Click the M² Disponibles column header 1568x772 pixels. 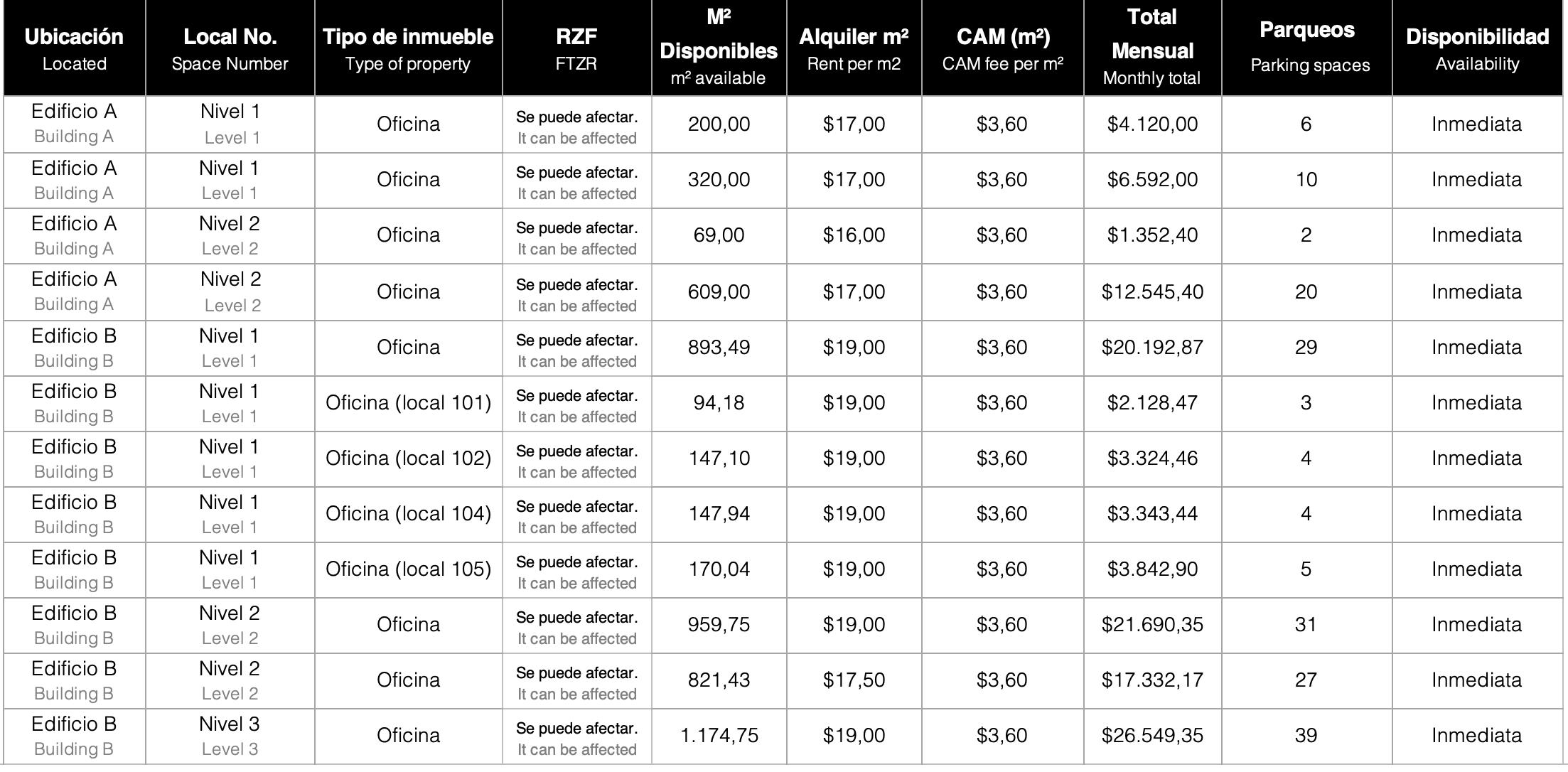point(719,48)
